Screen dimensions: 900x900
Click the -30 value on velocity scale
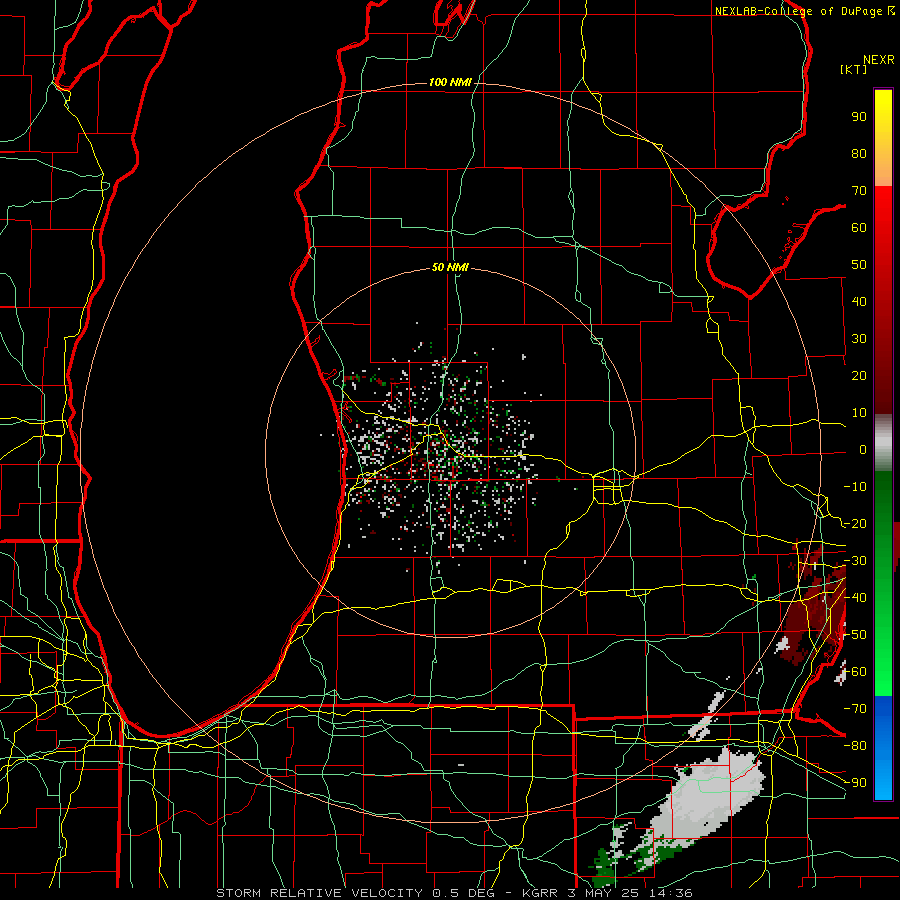click(x=855, y=561)
